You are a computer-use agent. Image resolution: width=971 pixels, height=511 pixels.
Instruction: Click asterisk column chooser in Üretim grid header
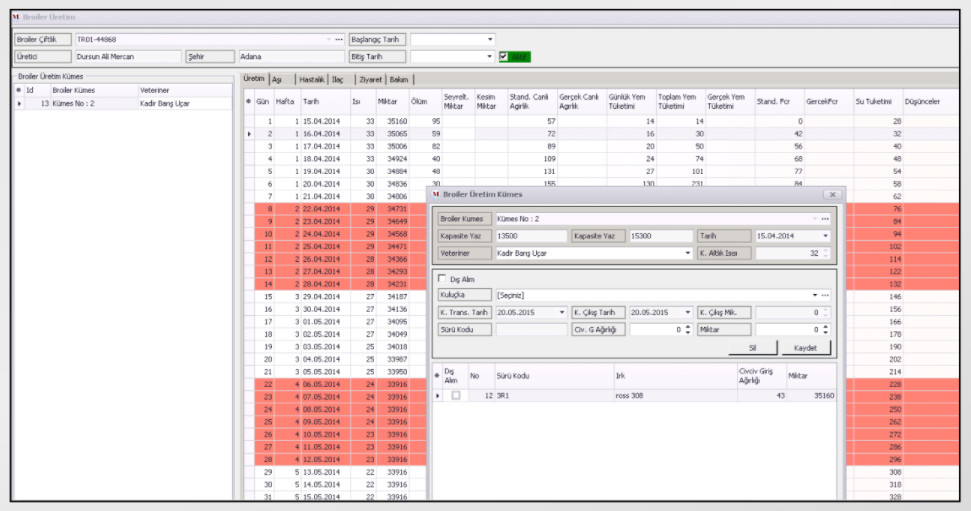pyautogui.click(x=249, y=102)
